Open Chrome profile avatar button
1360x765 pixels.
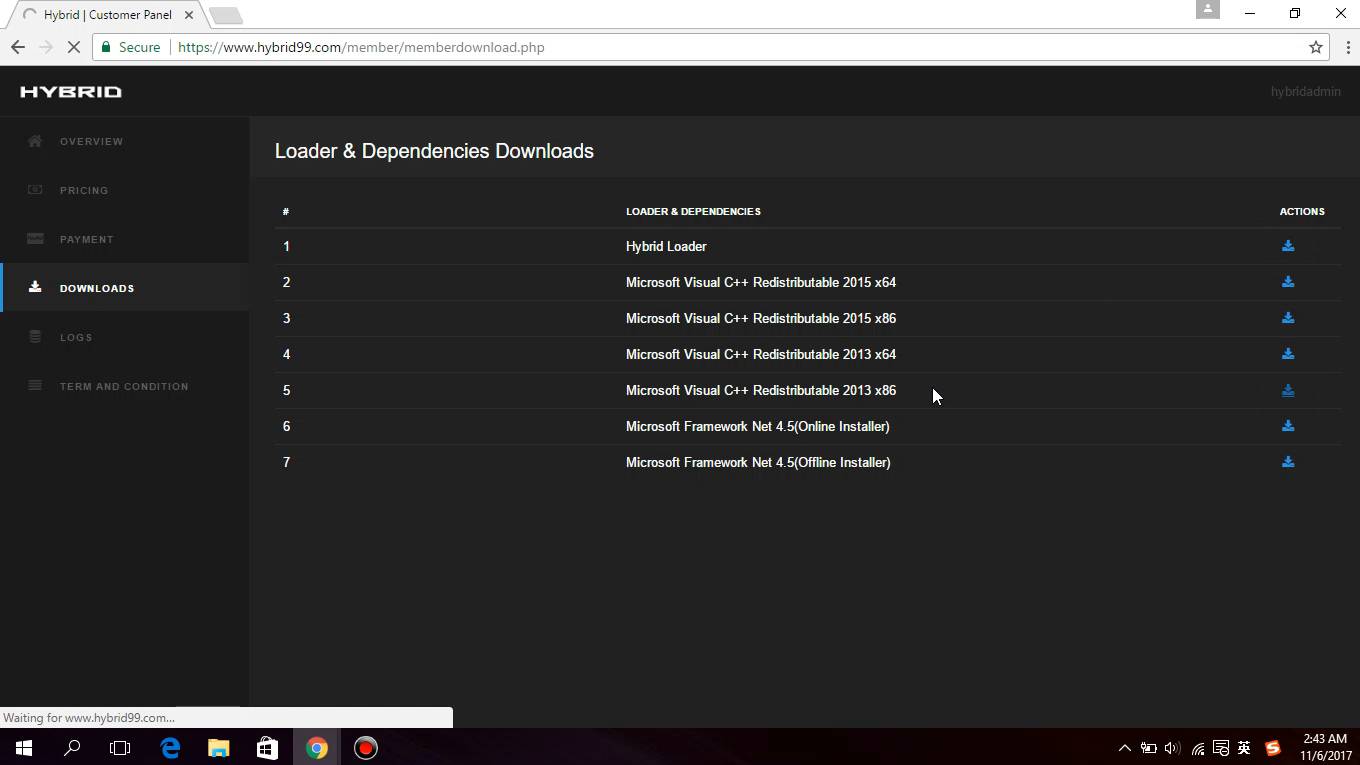tap(1208, 9)
